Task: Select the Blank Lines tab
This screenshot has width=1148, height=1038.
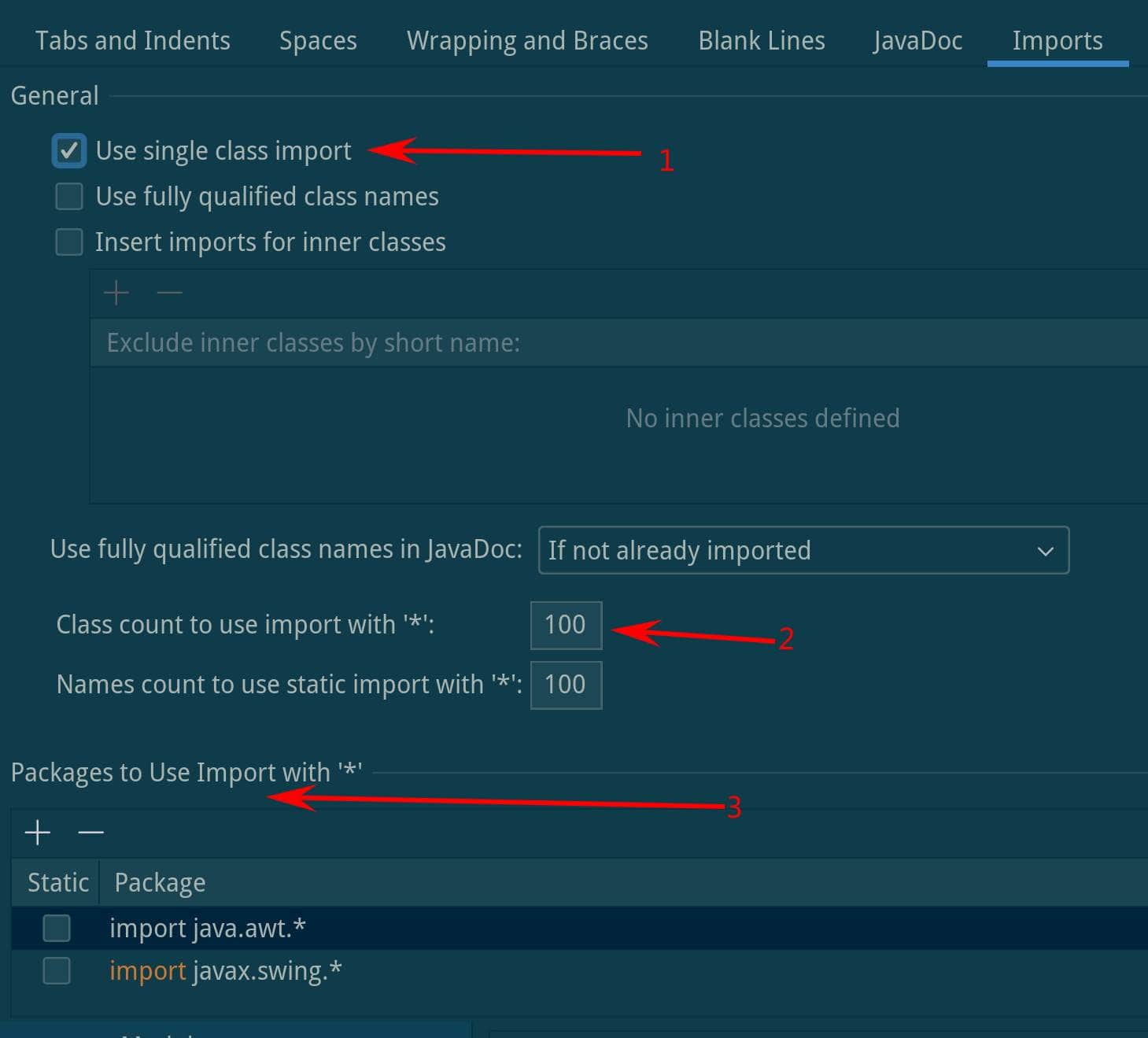Action: [x=762, y=40]
